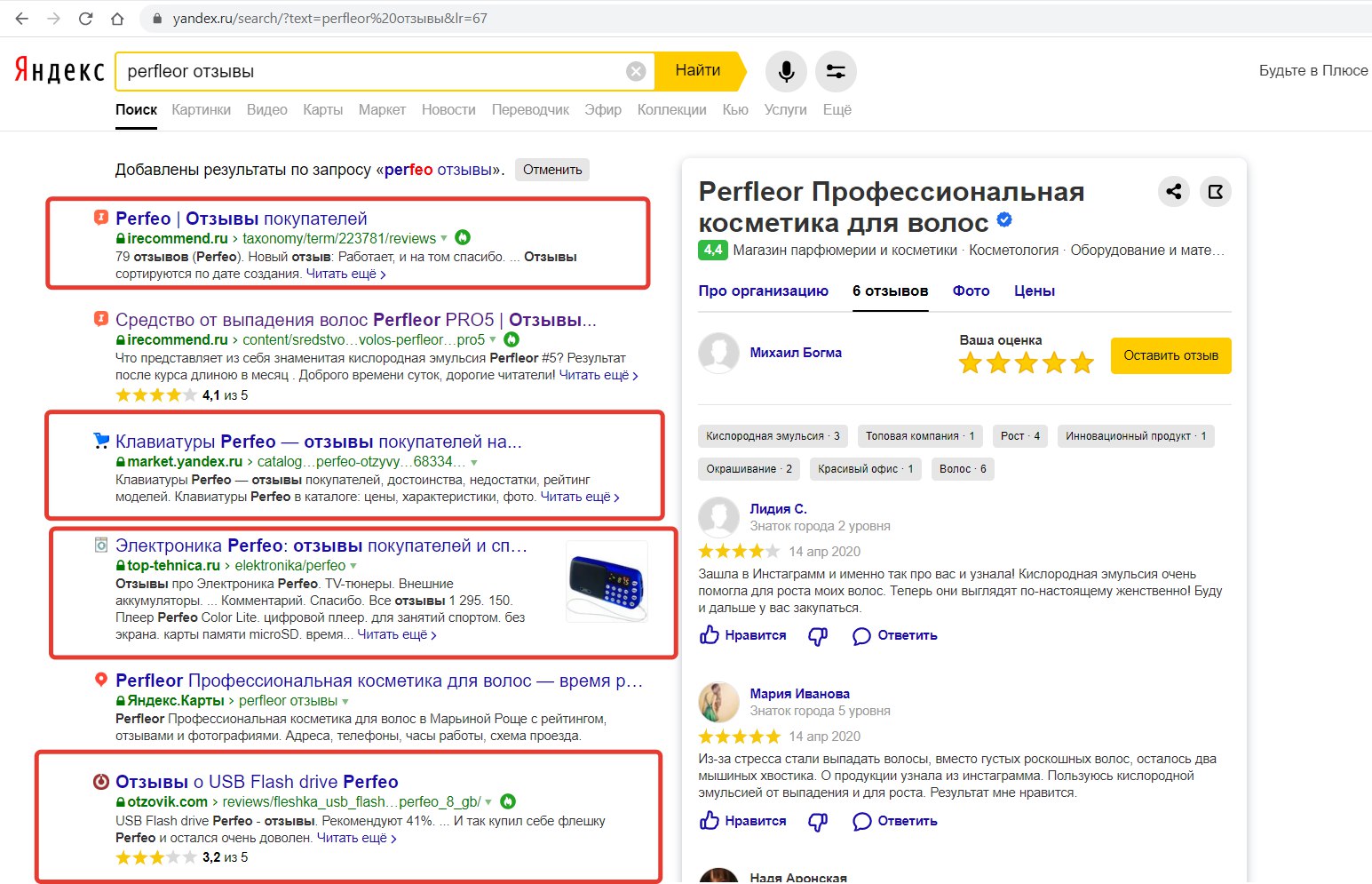The width and height of the screenshot is (1372, 884).
Task: Open dropdown arrow next to the otzovik.com URL
Action: 489,802
